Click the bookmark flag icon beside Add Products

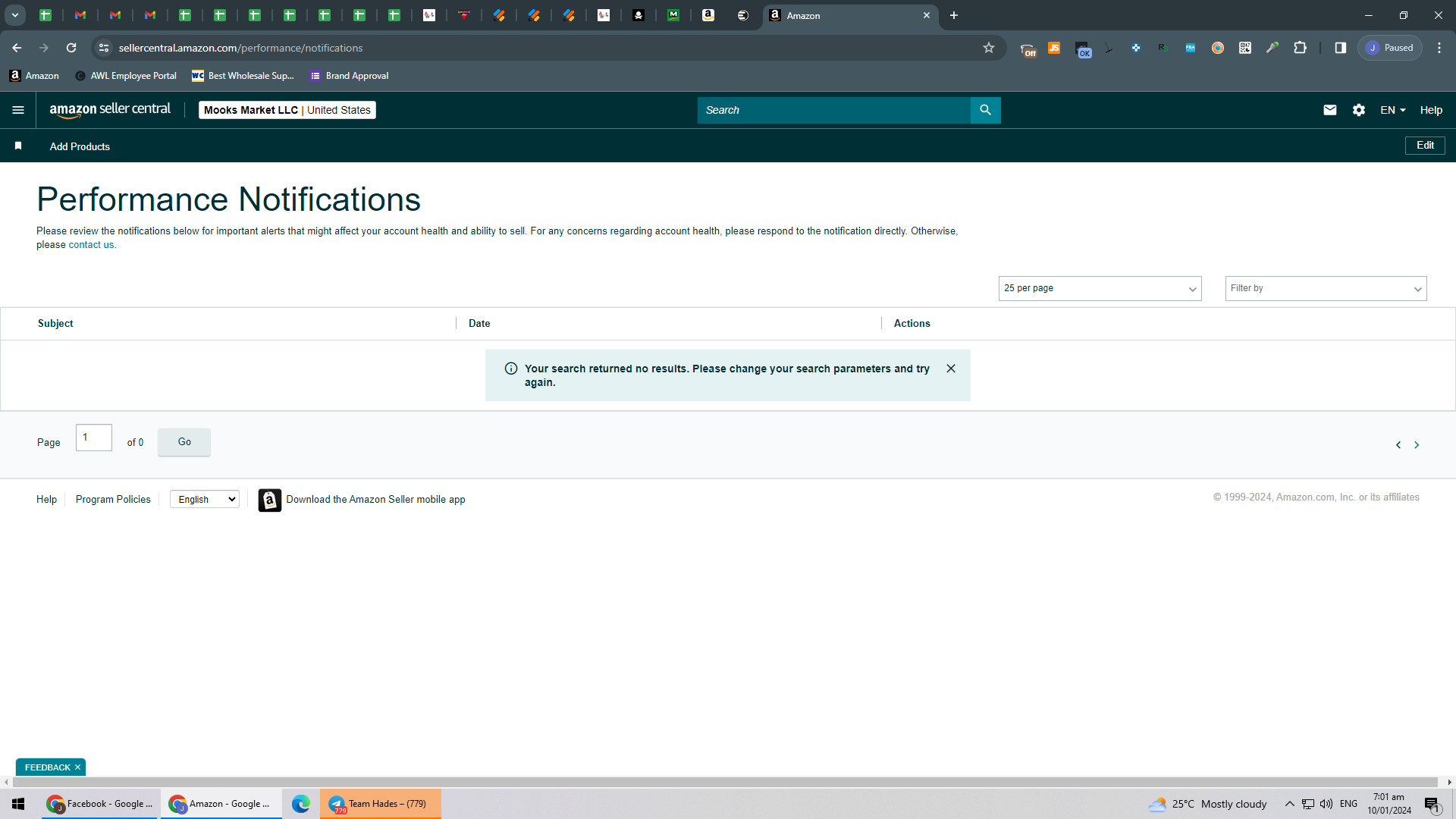pos(18,146)
